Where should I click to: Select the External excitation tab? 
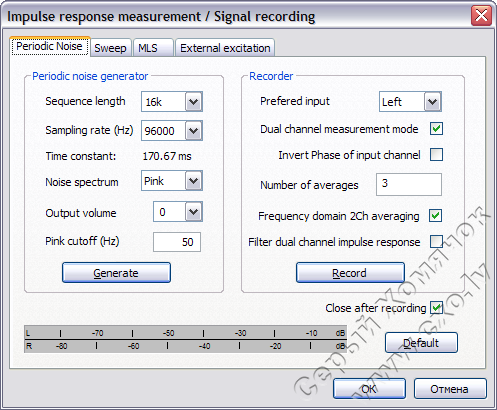(x=225, y=48)
